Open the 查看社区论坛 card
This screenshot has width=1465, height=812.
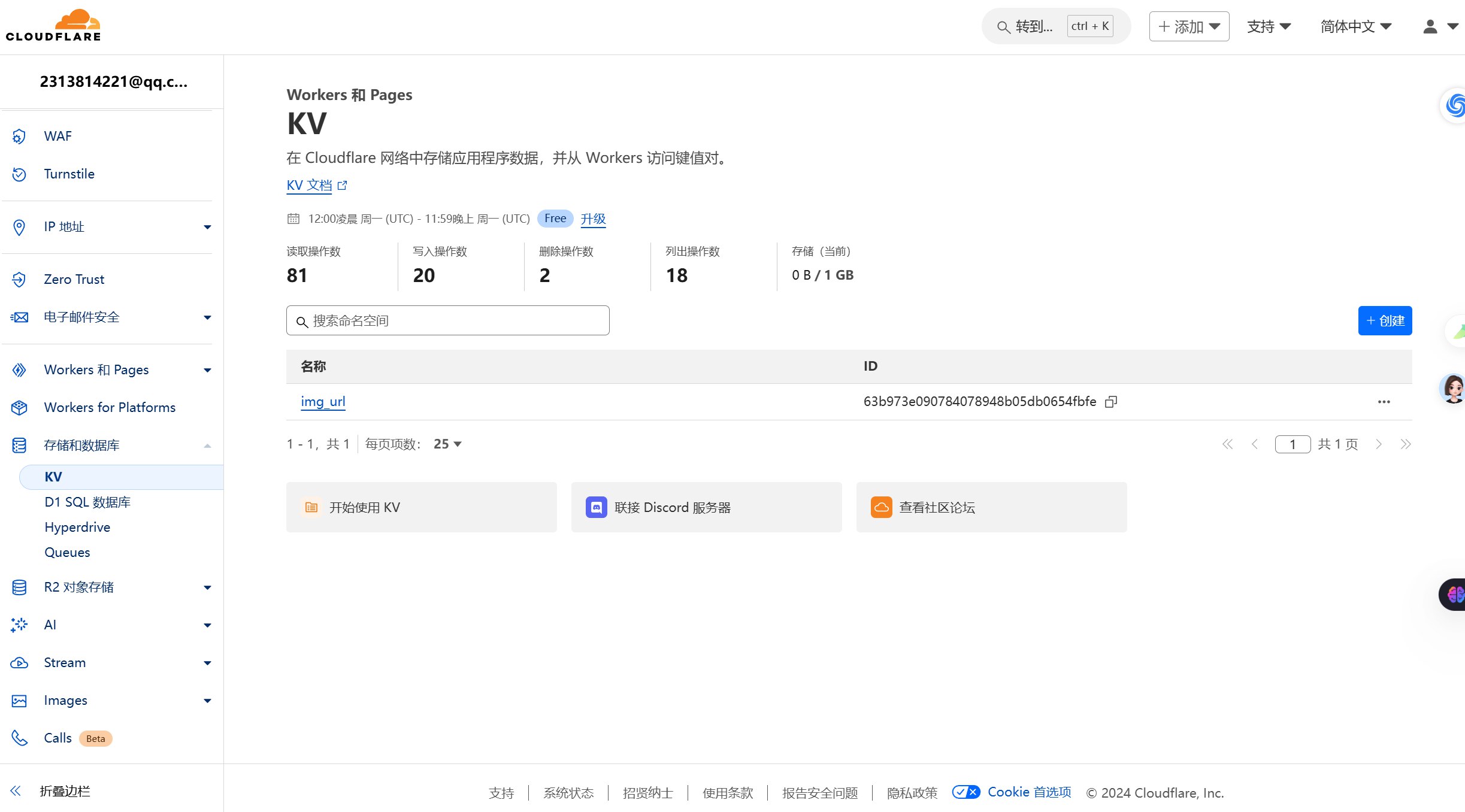pyautogui.click(x=991, y=507)
